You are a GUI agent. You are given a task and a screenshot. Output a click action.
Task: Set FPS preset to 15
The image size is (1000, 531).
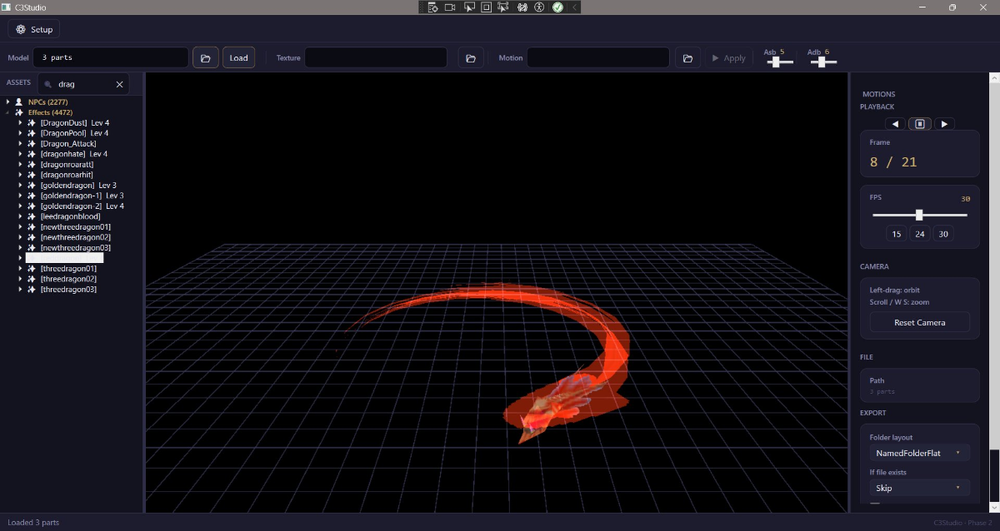pyautogui.click(x=896, y=234)
